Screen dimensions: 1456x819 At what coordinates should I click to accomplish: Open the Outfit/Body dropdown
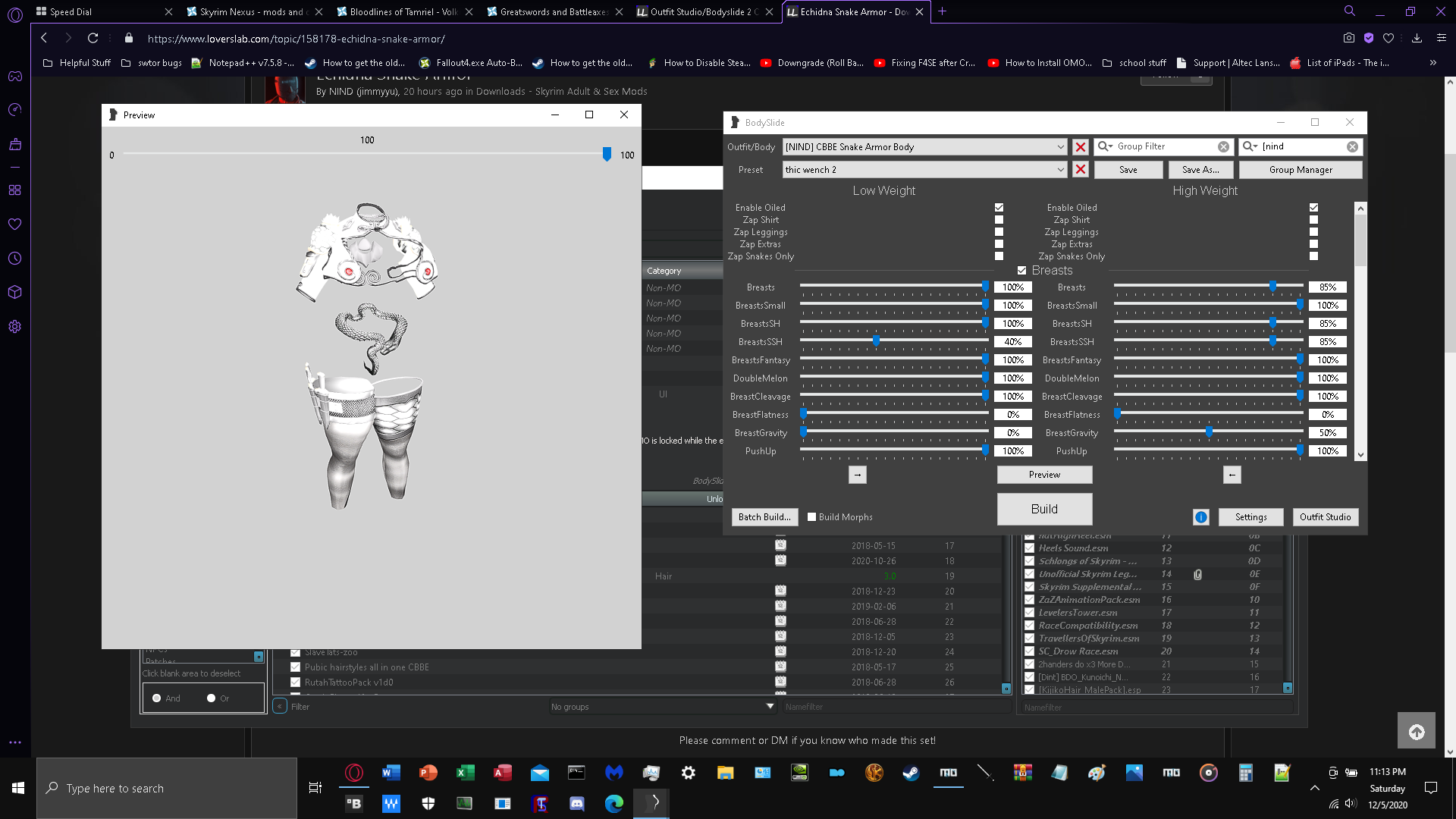pos(925,147)
